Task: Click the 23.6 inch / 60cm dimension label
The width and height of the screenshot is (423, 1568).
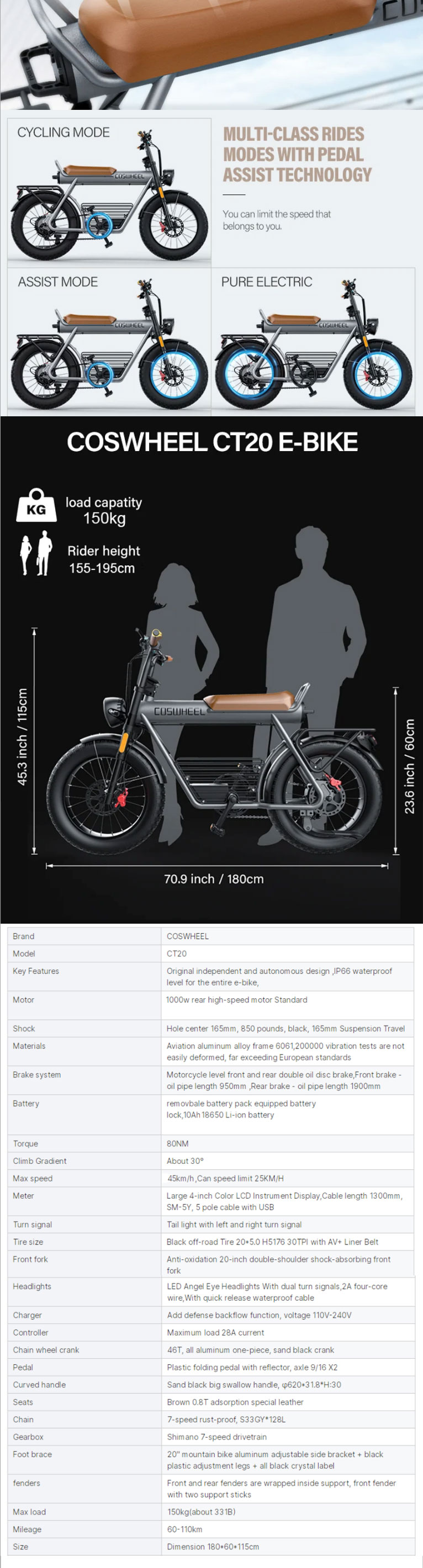Action: 410,766
